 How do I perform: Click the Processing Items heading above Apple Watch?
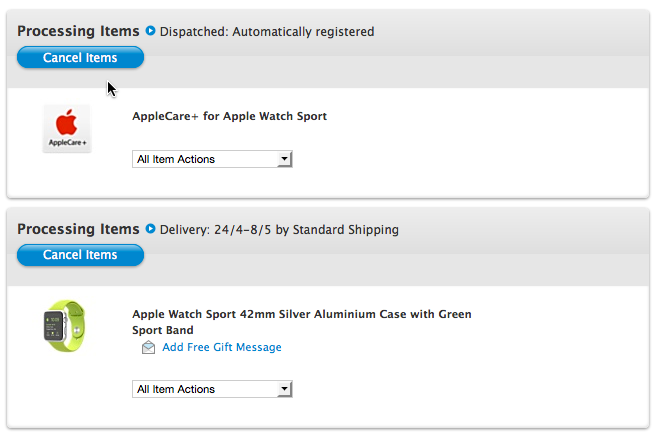click(x=78, y=229)
